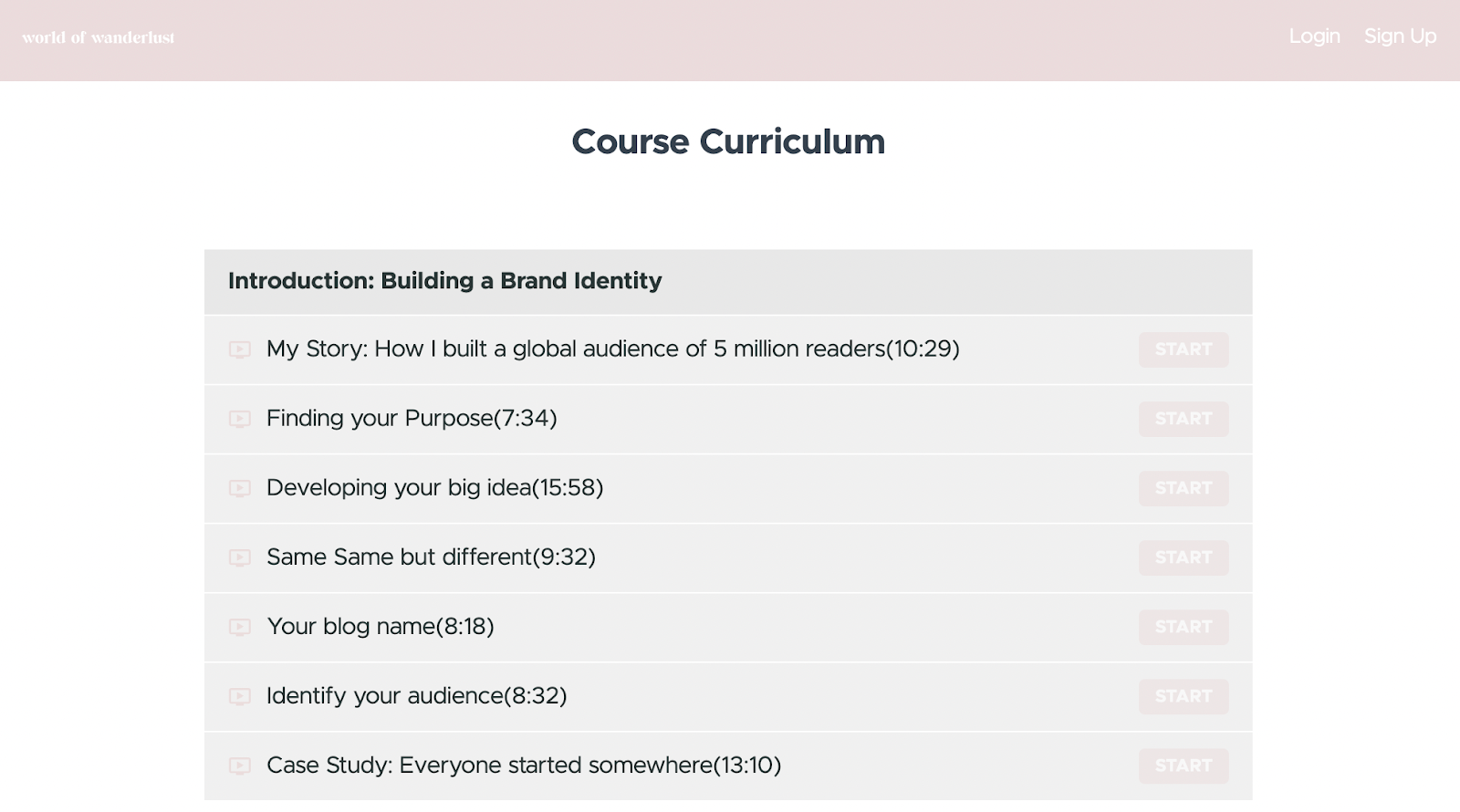Start the Same Same but different lesson
Viewport: 1460px width, 812px height.
(1183, 557)
